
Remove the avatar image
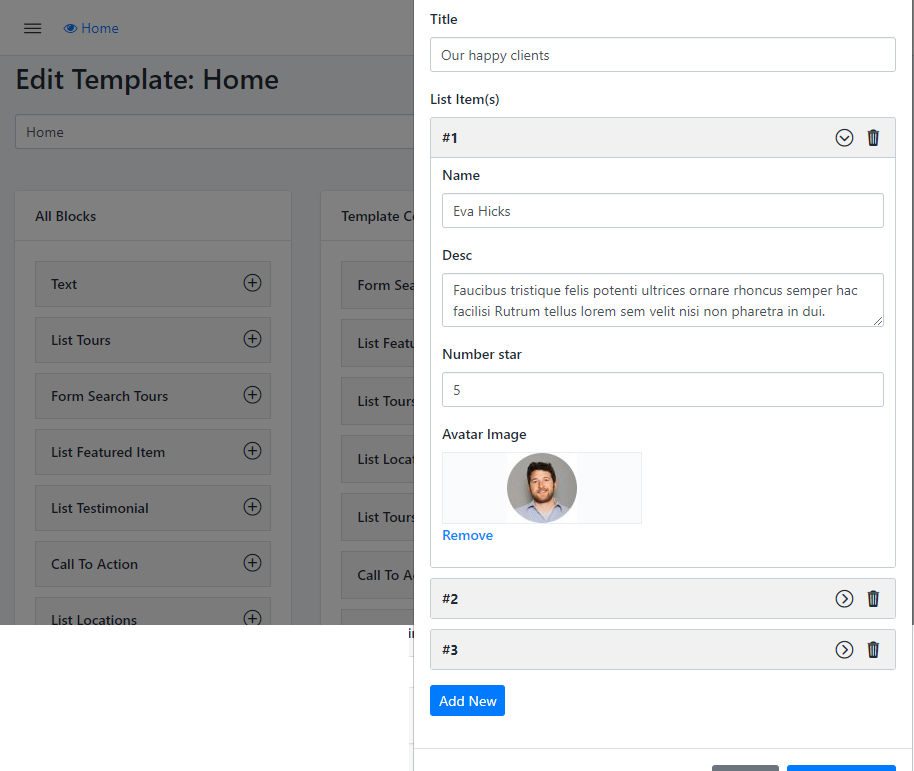click(x=467, y=535)
